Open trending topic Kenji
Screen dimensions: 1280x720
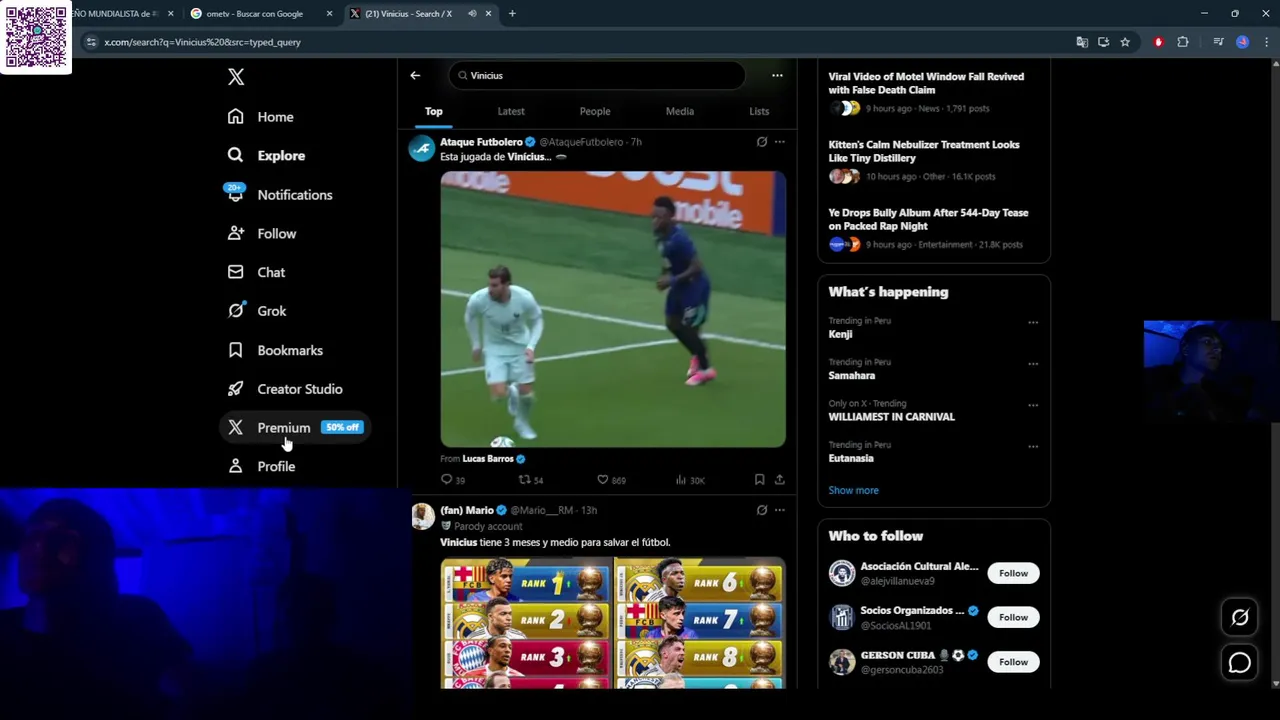tap(840, 334)
